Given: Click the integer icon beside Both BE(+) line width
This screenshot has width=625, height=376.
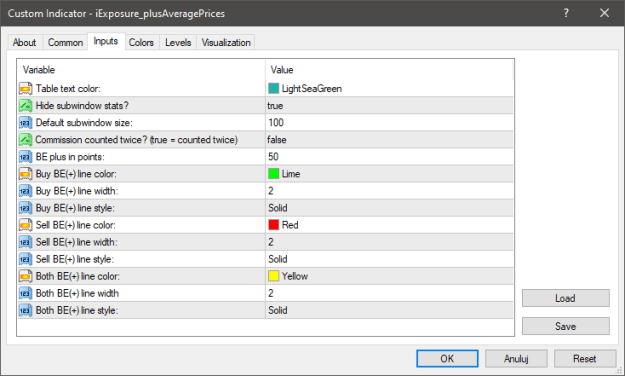Looking at the screenshot, I should pyautogui.click(x=25, y=293).
